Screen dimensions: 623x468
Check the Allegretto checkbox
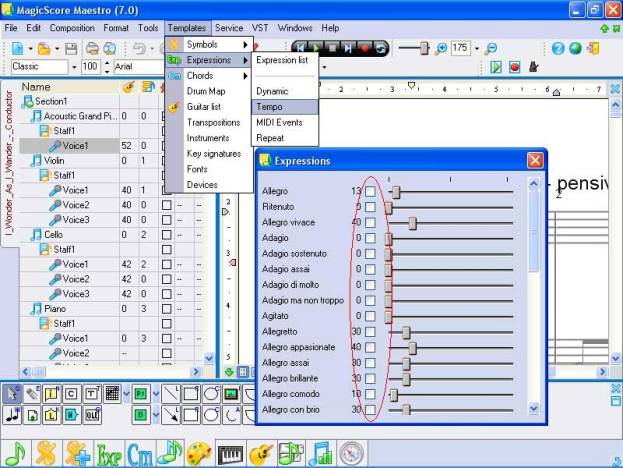(x=370, y=332)
